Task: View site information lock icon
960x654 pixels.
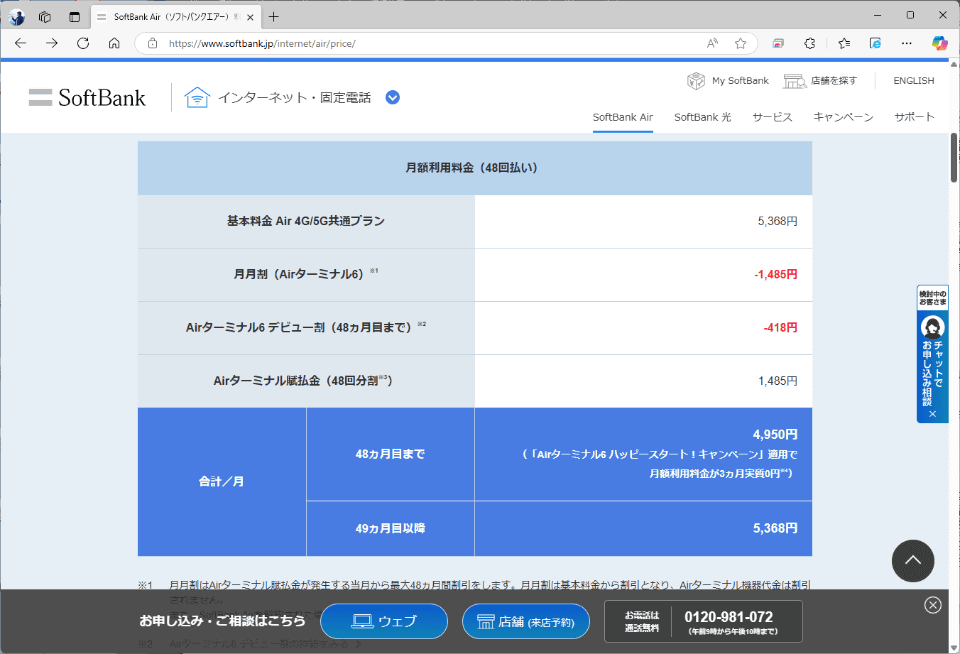Action: pos(152,43)
